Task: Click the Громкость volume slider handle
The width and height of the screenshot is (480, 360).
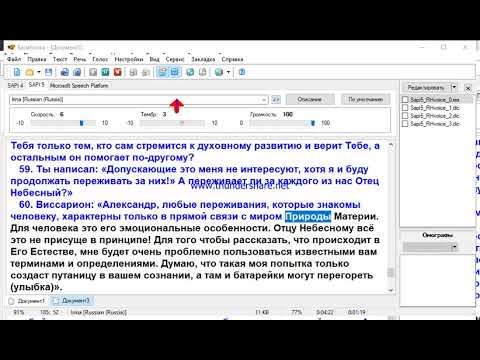Action: [313, 123]
